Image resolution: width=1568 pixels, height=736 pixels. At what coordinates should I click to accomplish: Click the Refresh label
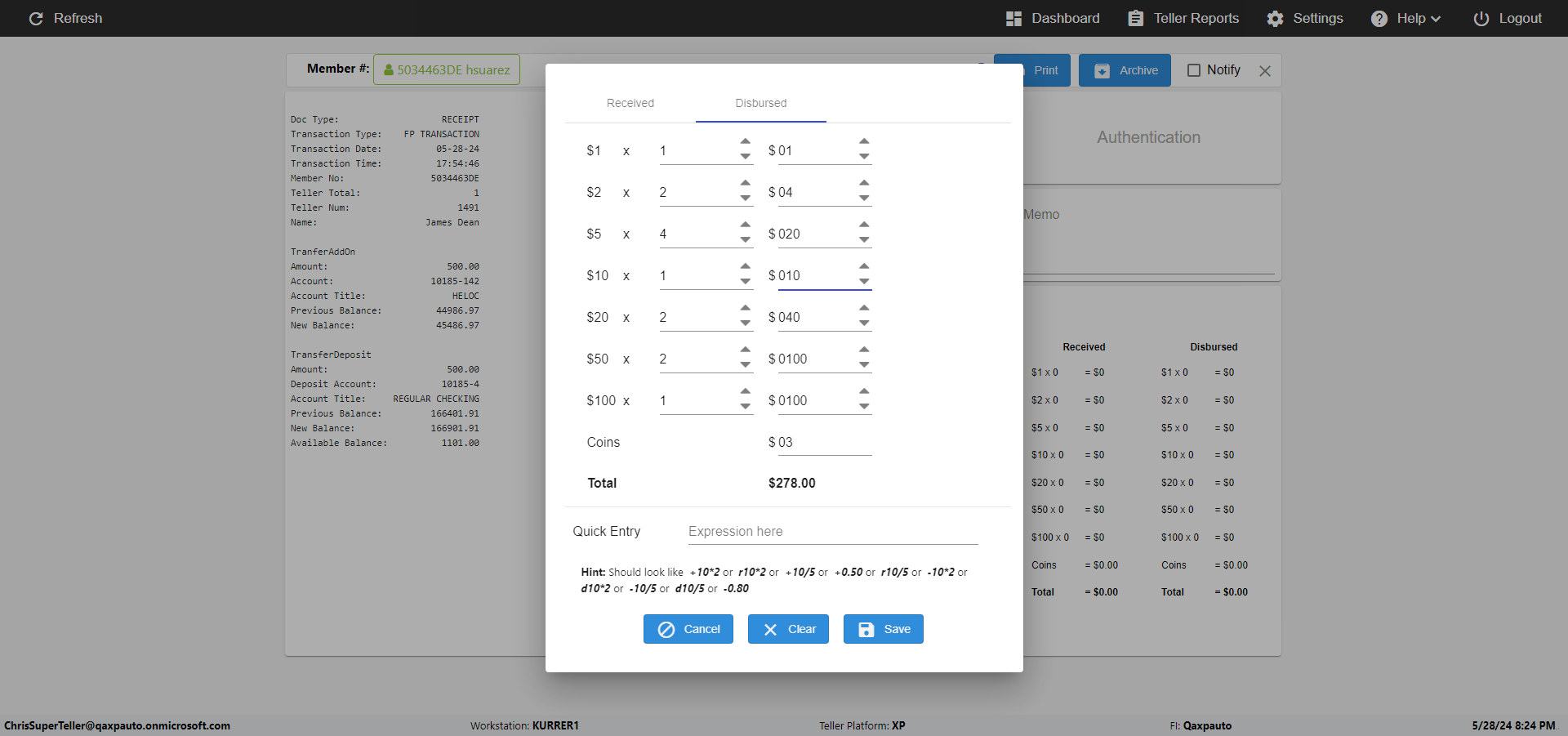(78, 18)
